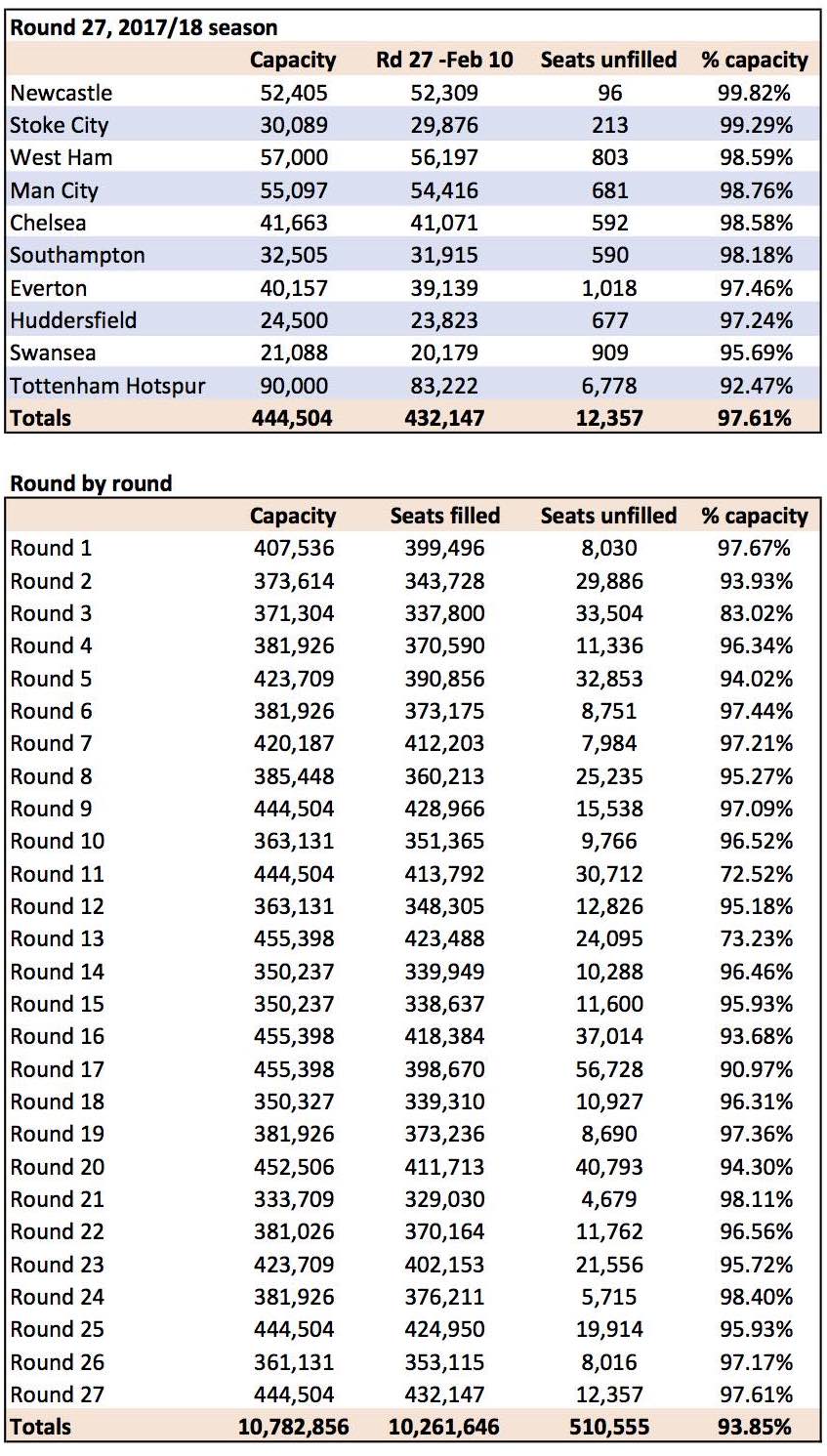This screenshot has width=827, height=1456.
Task: Click overall 93.85% capacity total
Action: click(755, 1427)
